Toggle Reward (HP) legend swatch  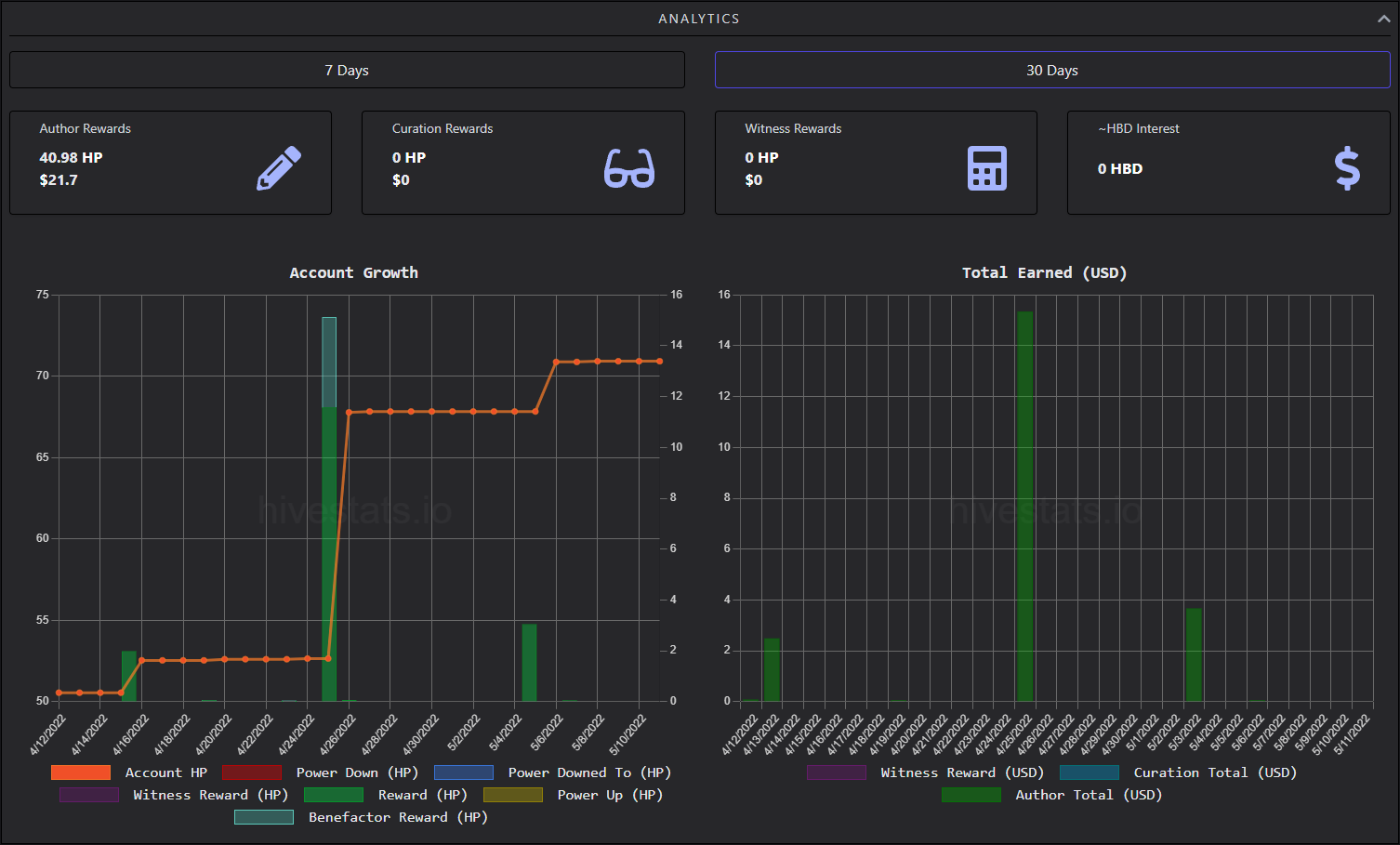[334, 795]
